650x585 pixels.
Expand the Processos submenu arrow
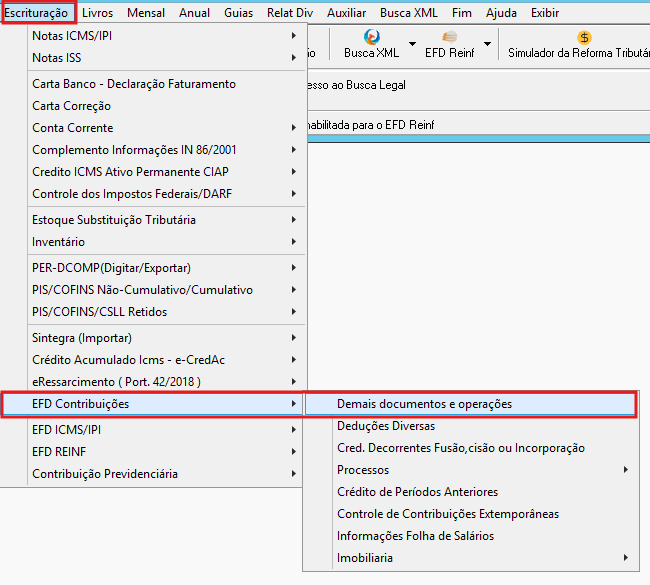point(626,470)
